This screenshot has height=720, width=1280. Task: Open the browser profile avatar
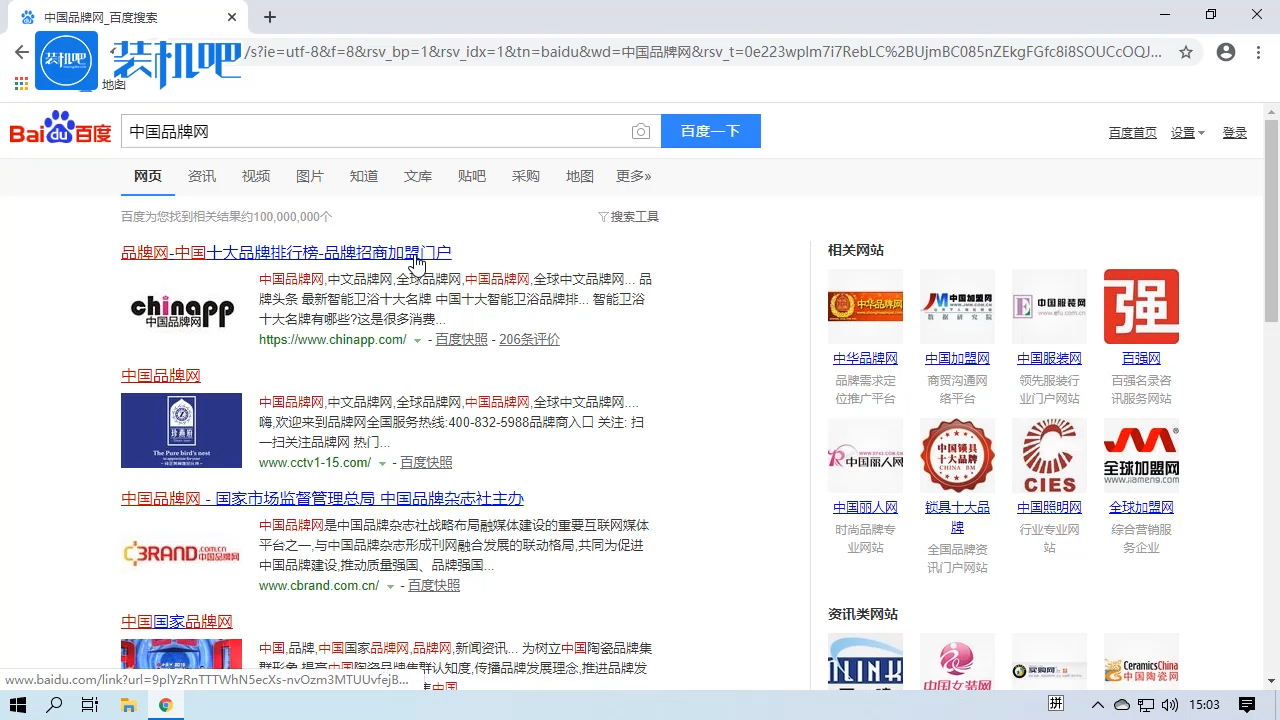coord(1226,52)
